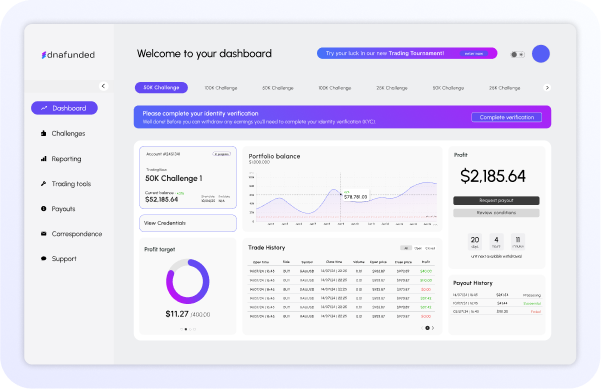Filter Trade History by Open
This screenshot has width=601, height=389.
[x=418, y=248]
